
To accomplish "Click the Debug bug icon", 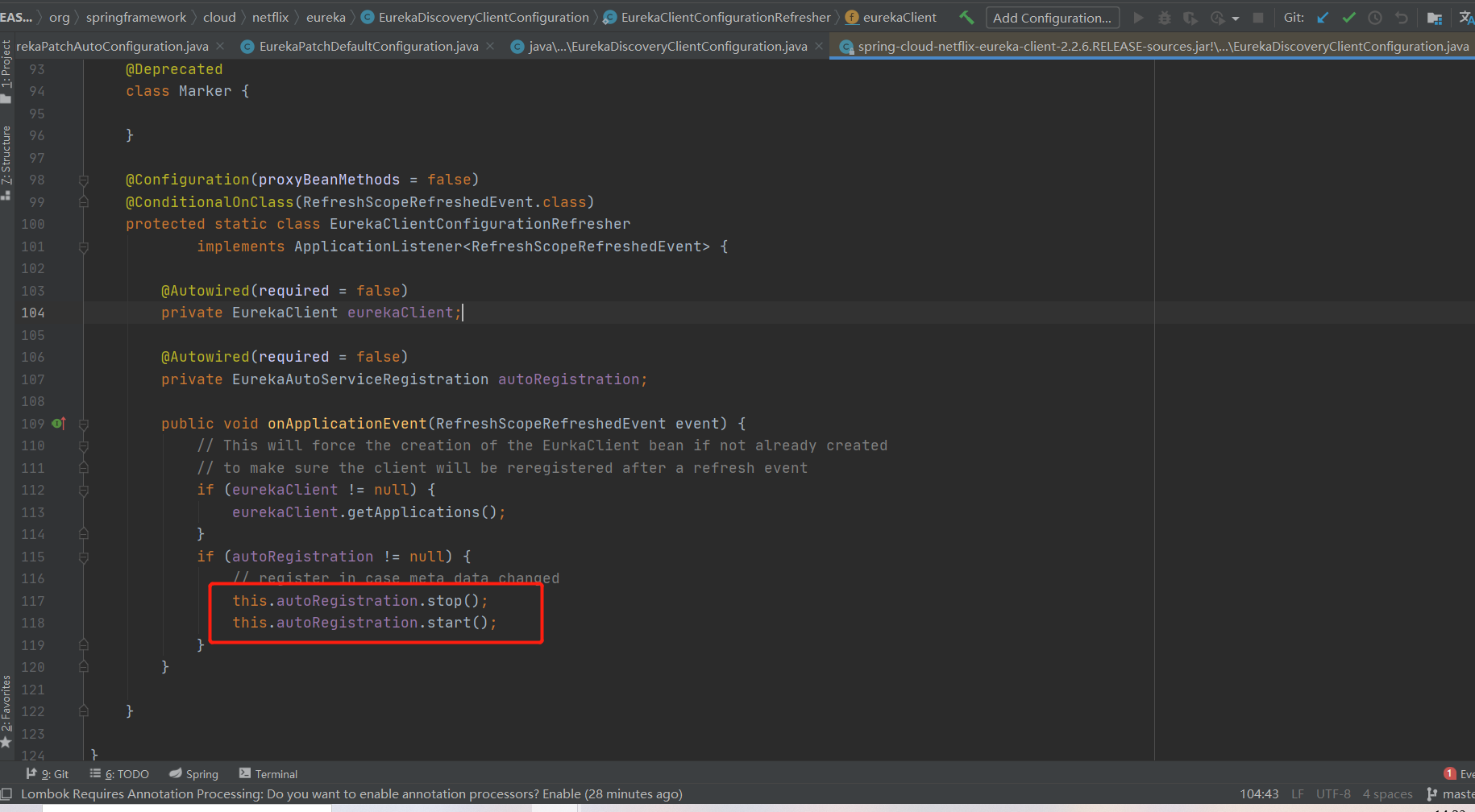I will [x=1165, y=18].
